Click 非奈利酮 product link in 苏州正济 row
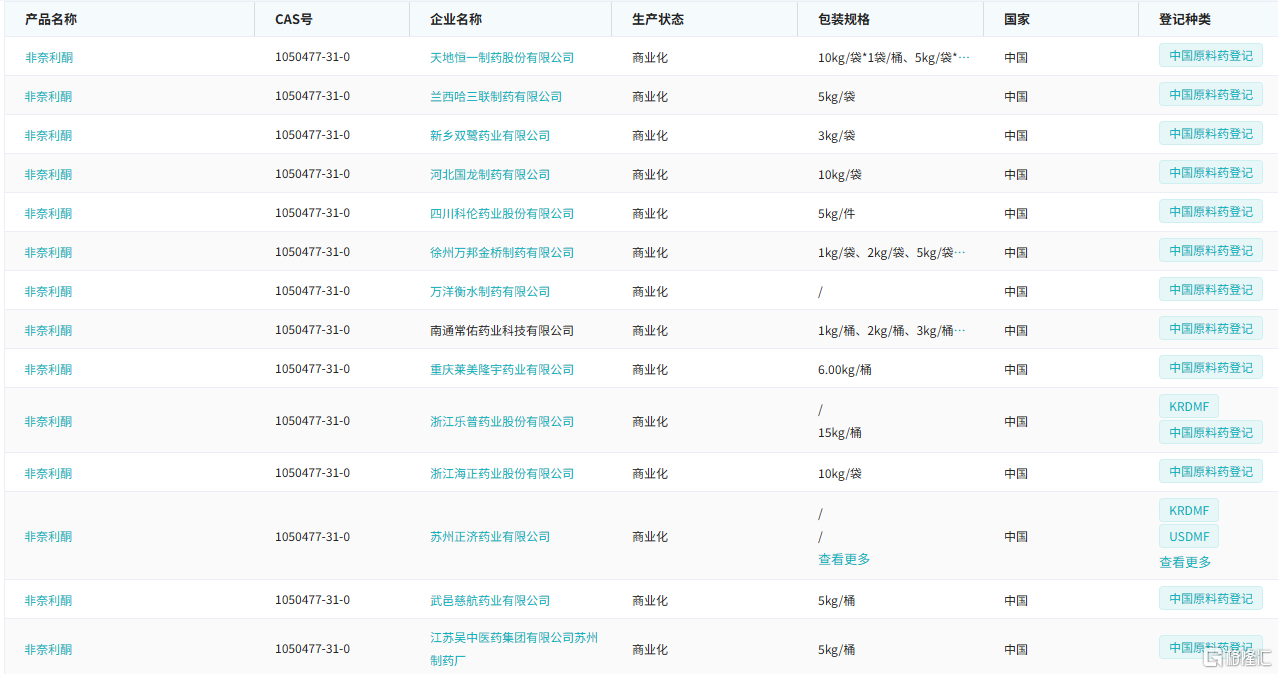 point(49,536)
